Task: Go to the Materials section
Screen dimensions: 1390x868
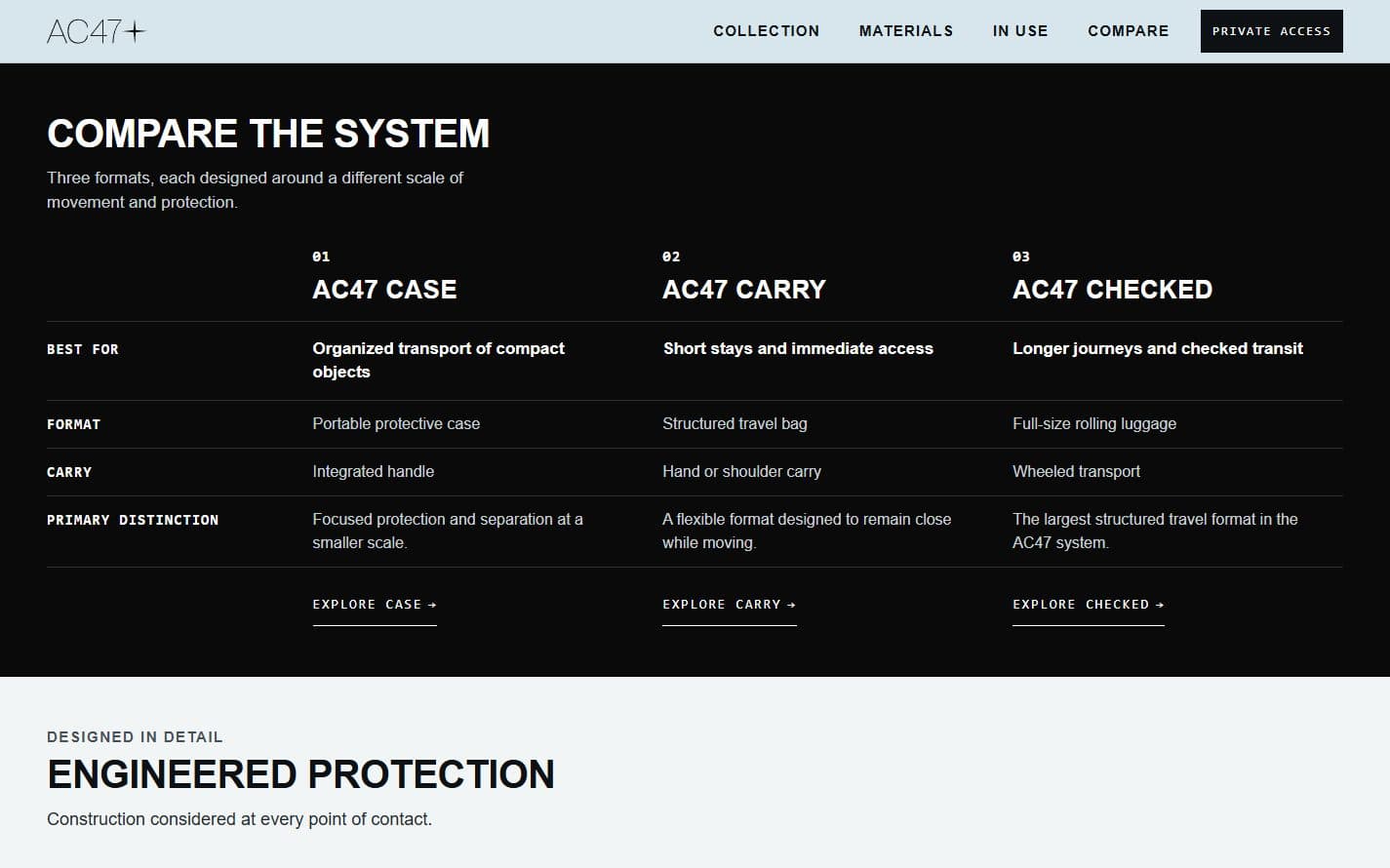Action: click(x=906, y=31)
